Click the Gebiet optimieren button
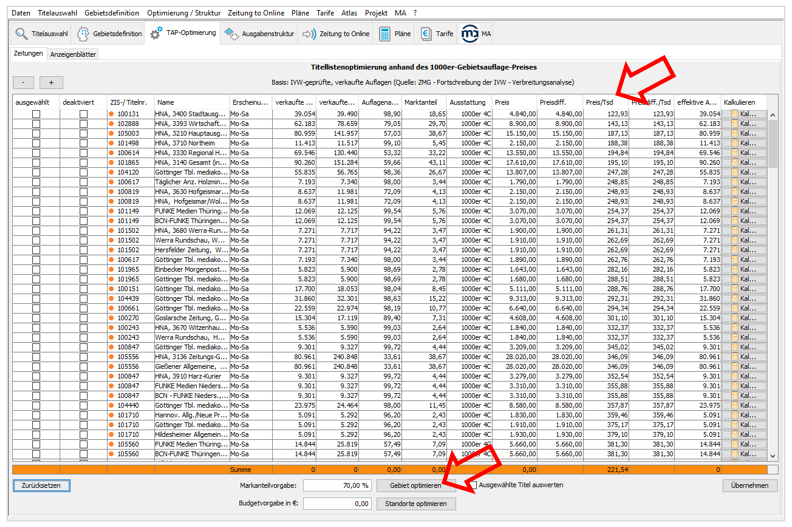This screenshot has width=792, height=527. [409, 485]
